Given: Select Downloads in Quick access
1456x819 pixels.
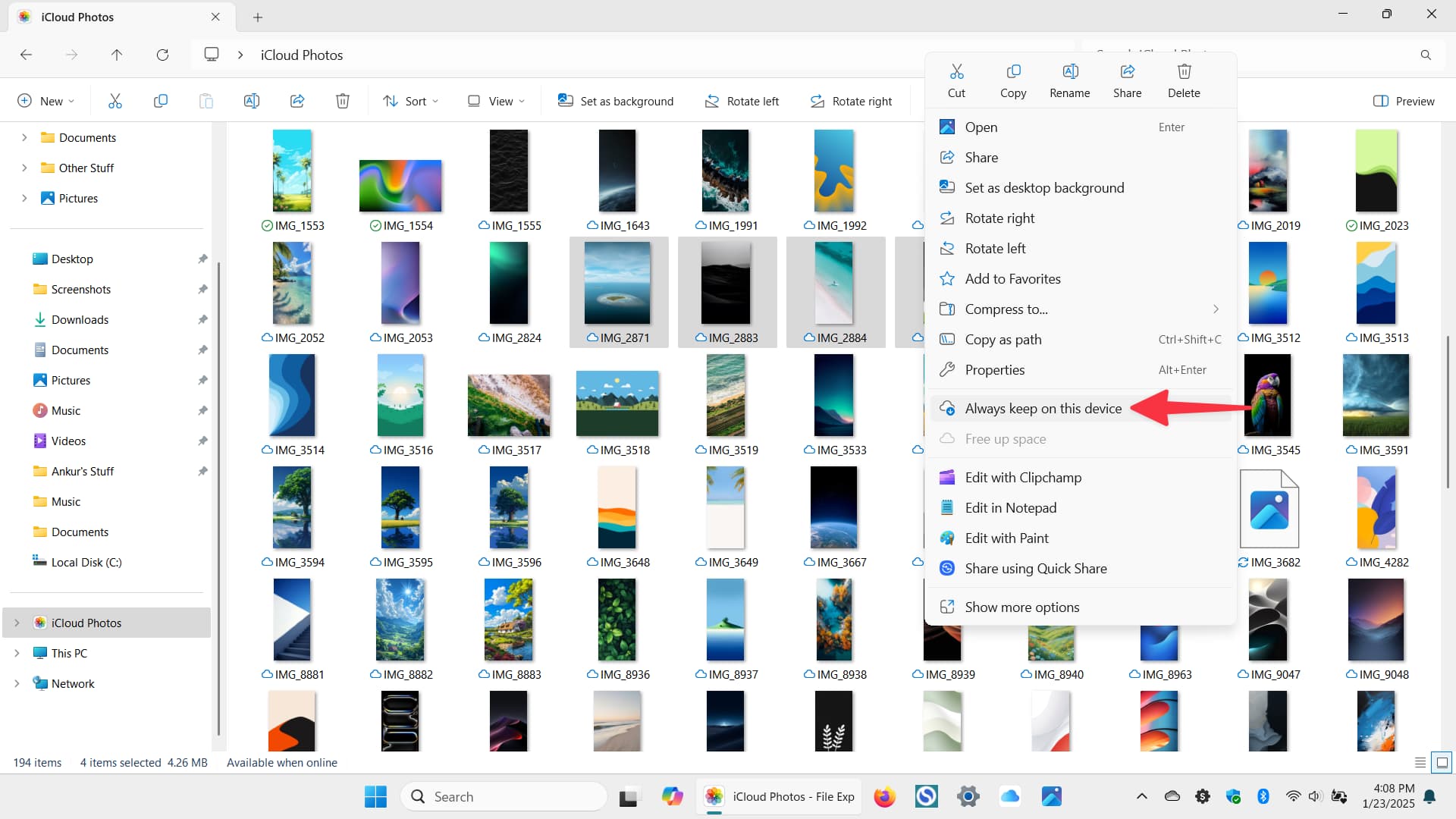Looking at the screenshot, I should click(80, 319).
